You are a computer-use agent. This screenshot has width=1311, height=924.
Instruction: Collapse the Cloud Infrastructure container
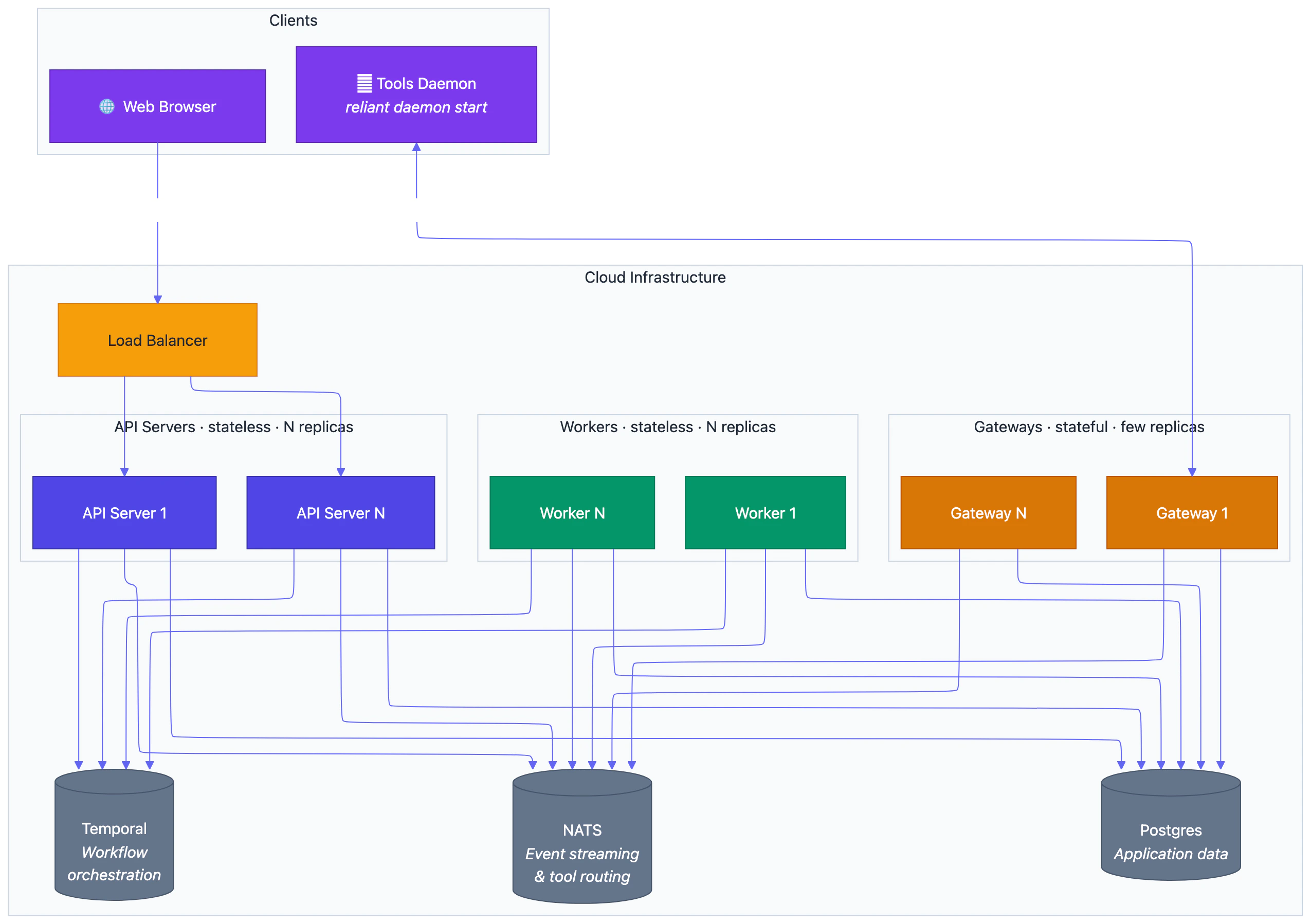pos(654,278)
